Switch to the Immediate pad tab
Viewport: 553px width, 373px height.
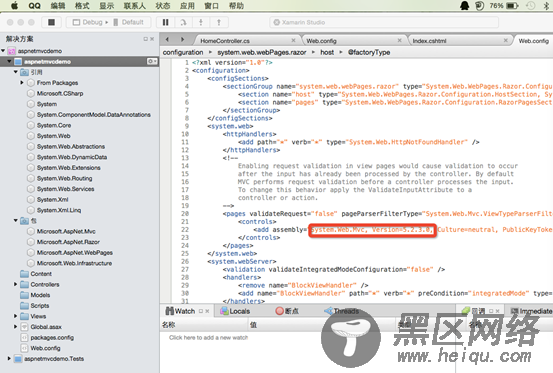pyautogui.click(x=532, y=311)
